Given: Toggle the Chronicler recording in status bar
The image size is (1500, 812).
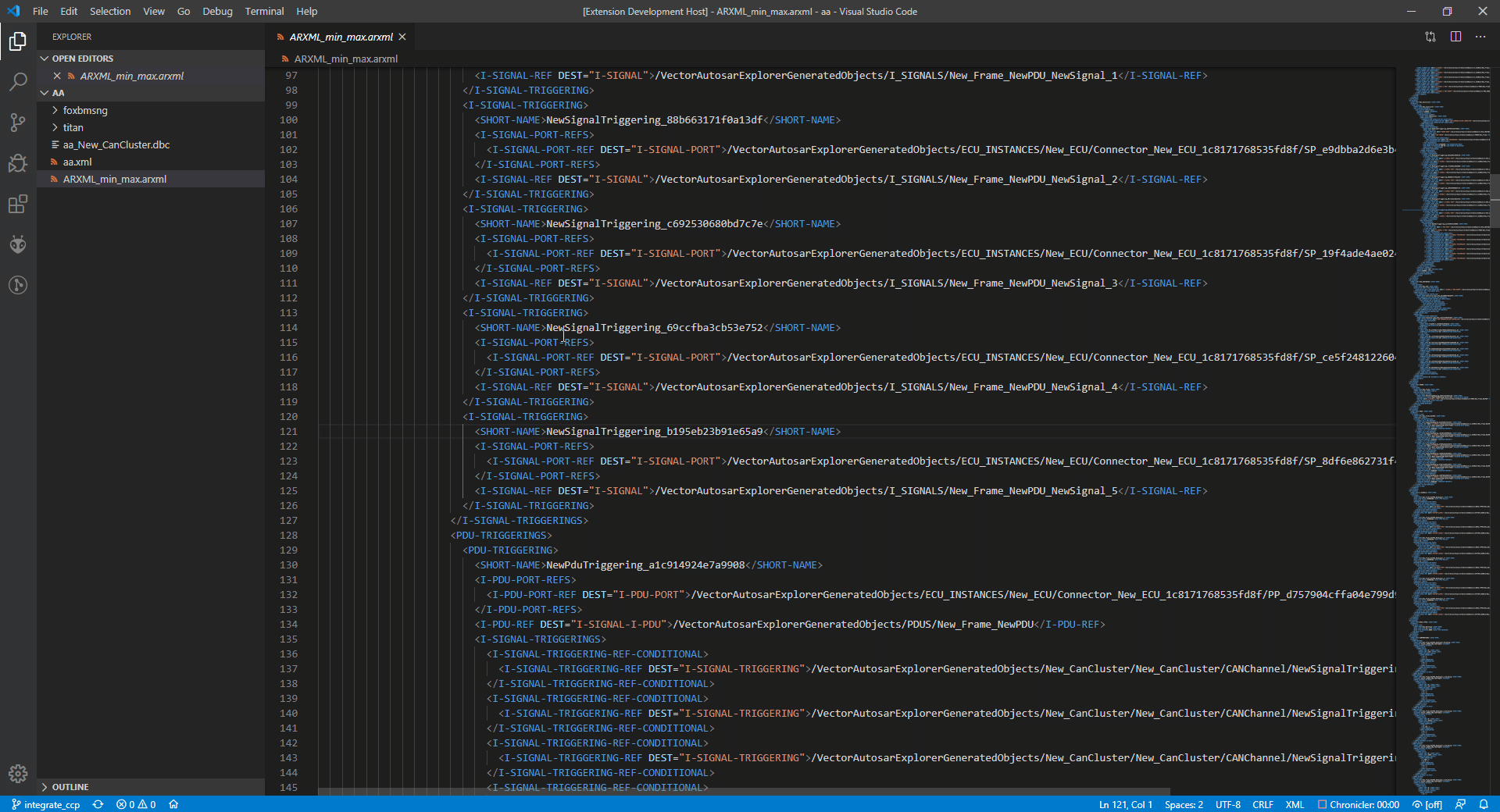Looking at the screenshot, I should coord(1358,804).
